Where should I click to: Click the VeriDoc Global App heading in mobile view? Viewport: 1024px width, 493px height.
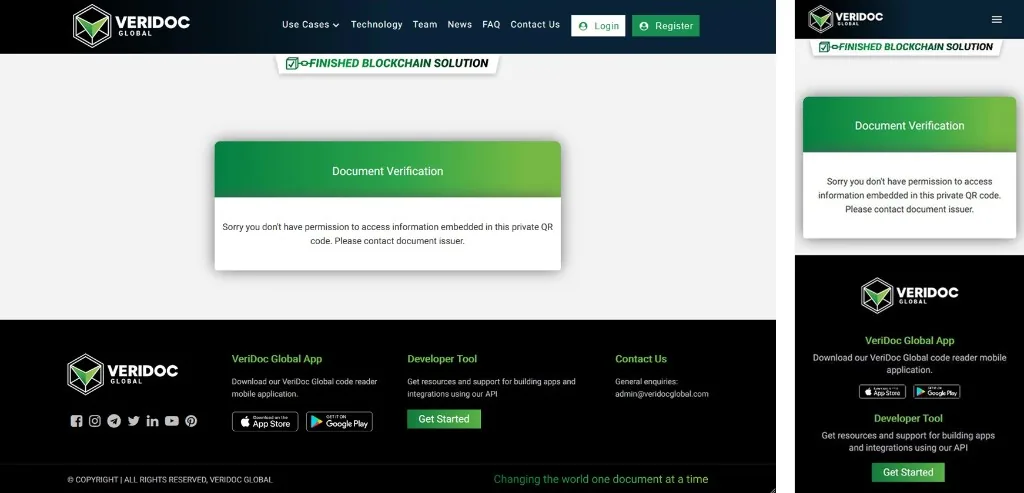(x=910, y=340)
